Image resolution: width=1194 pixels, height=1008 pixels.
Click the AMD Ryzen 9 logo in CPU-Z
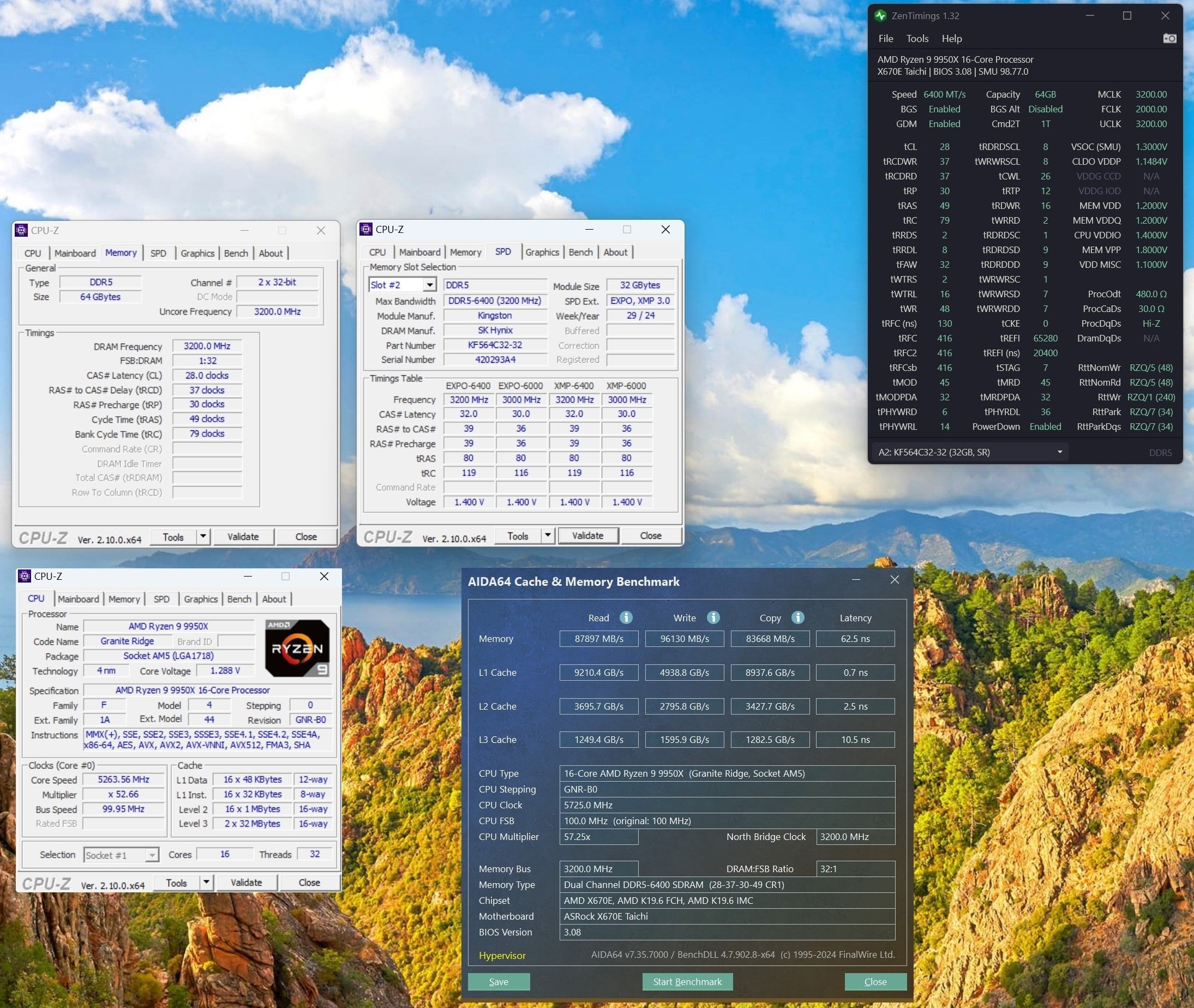(x=297, y=648)
